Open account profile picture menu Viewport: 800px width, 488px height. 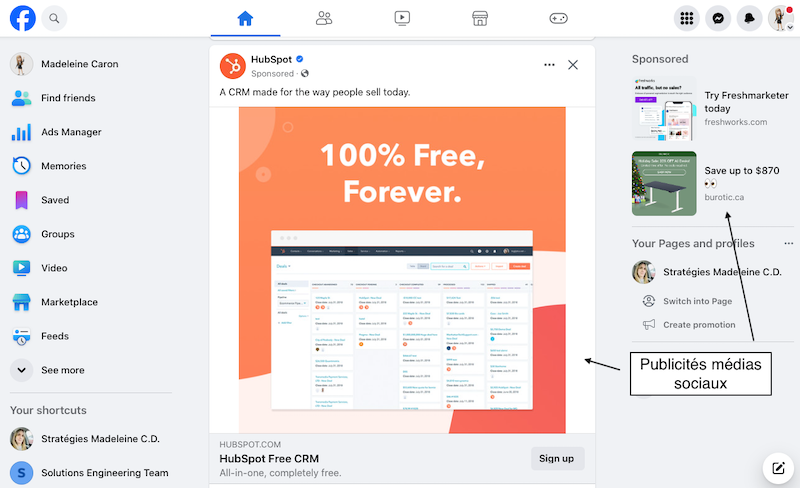(781, 18)
